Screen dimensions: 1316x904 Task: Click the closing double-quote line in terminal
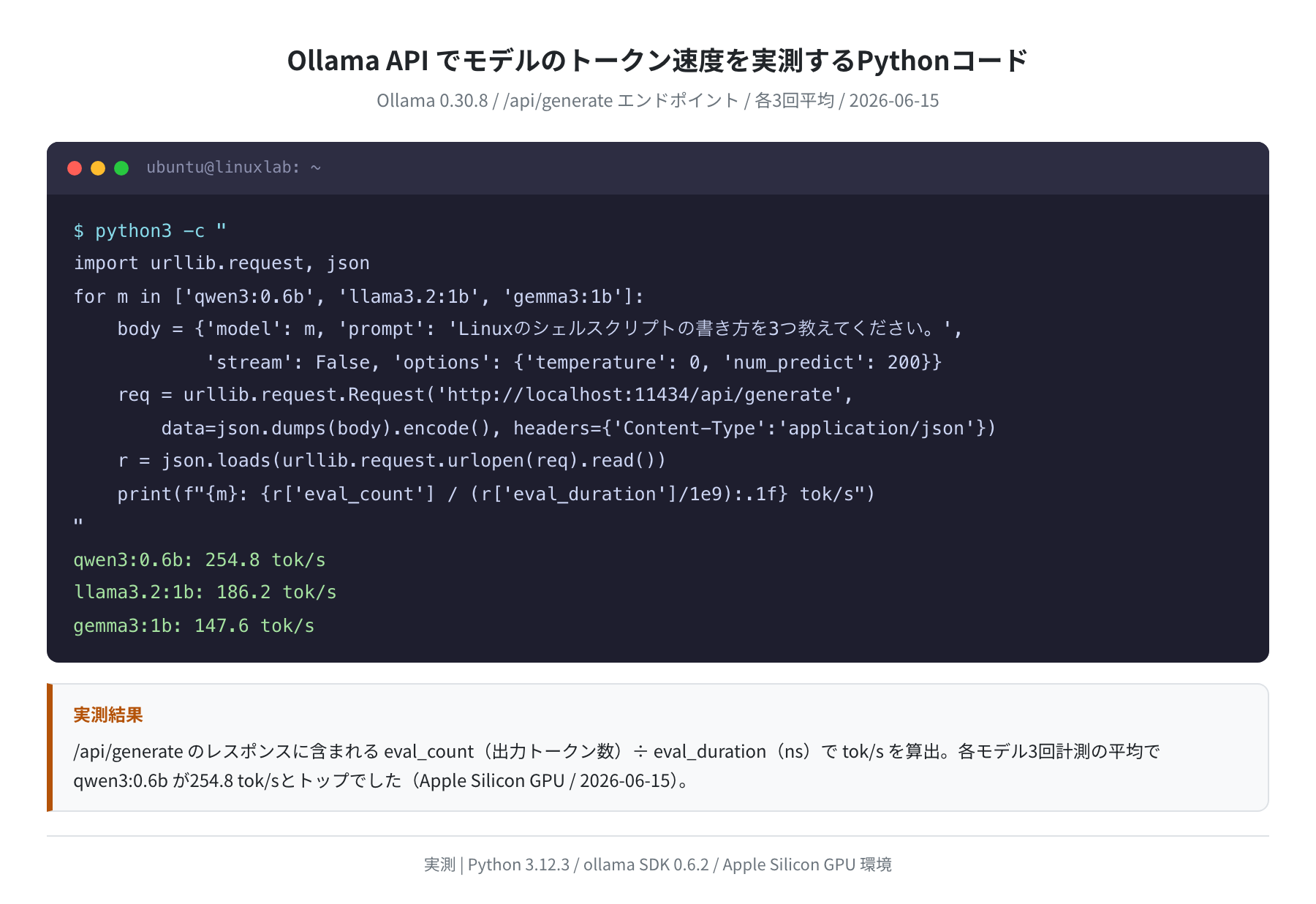tap(78, 524)
